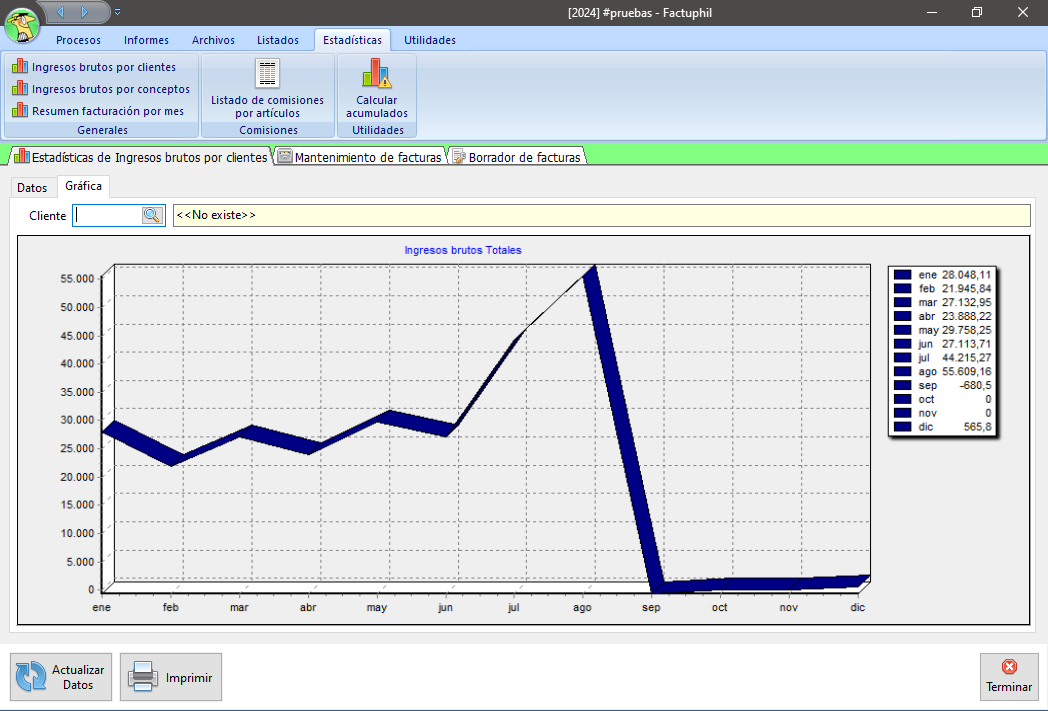Image resolution: width=1048 pixels, height=711 pixels.
Task: Click the client search magnifier icon
Action: 152,215
